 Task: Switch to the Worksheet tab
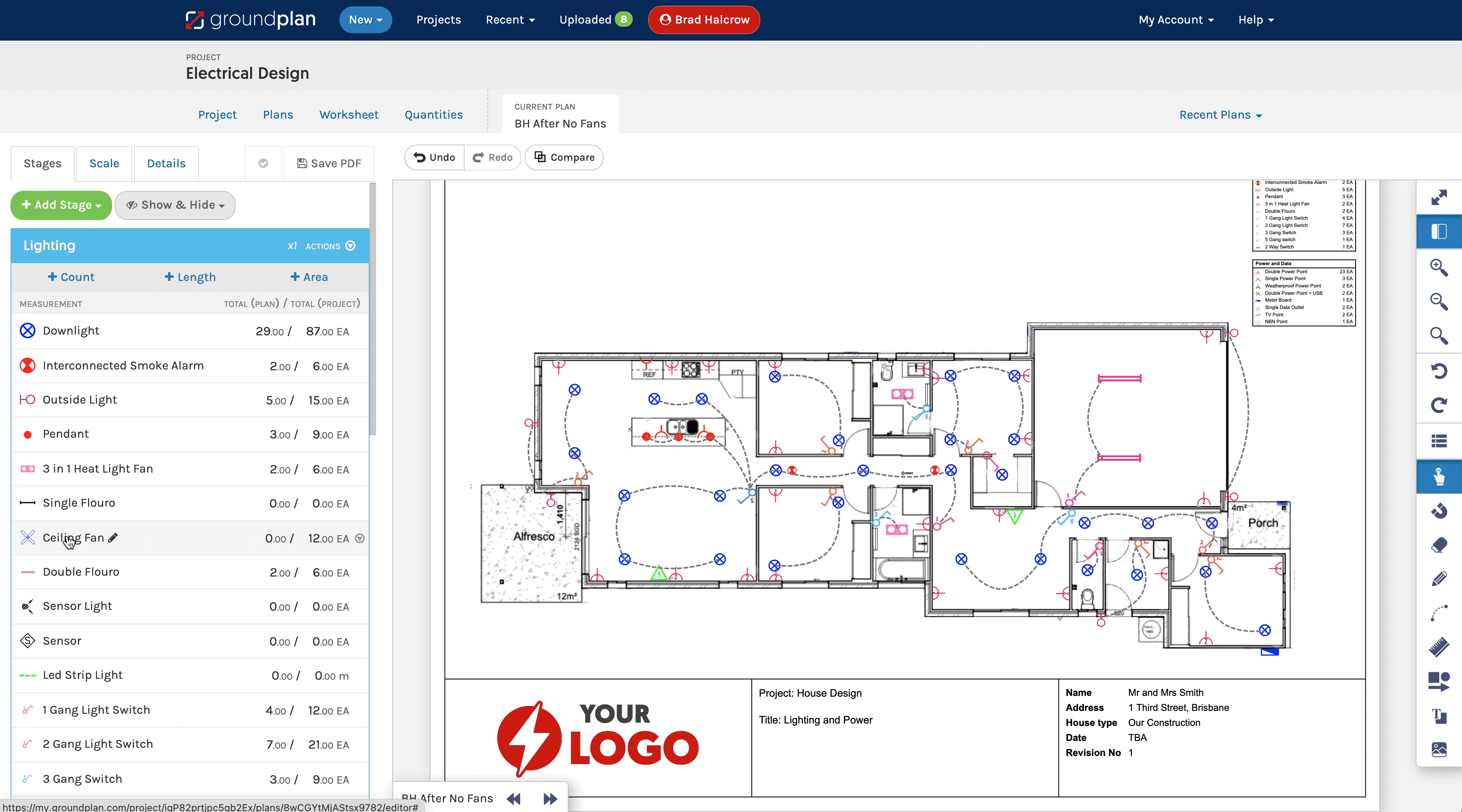[349, 114]
